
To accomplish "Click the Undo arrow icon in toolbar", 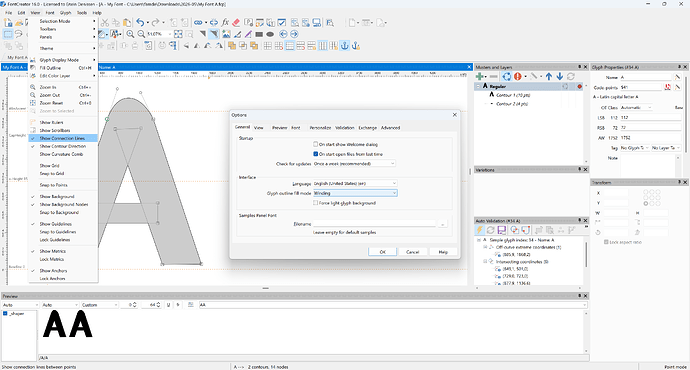I will (x=140, y=22).
